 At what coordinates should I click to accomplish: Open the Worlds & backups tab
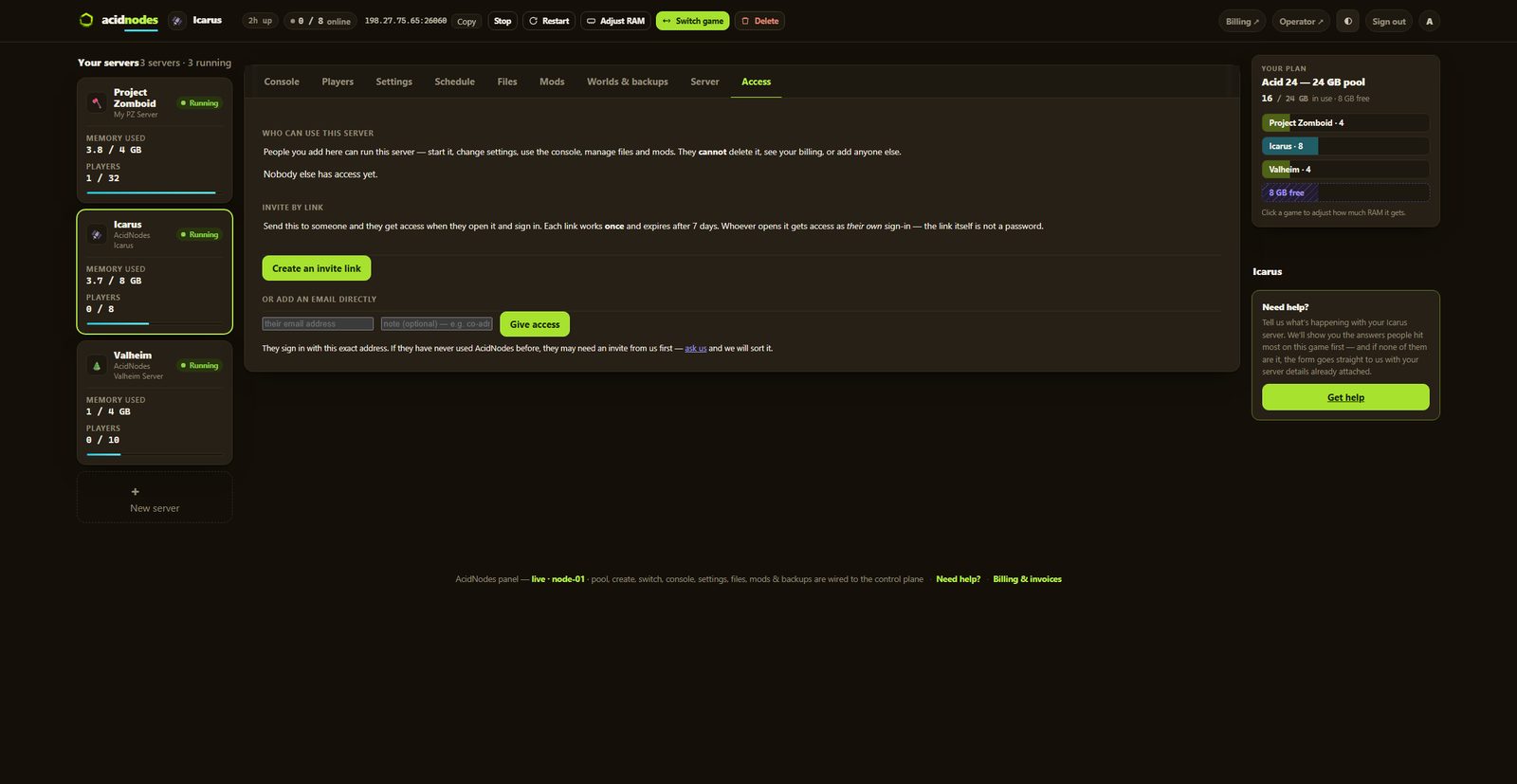pyautogui.click(x=628, y=82)
